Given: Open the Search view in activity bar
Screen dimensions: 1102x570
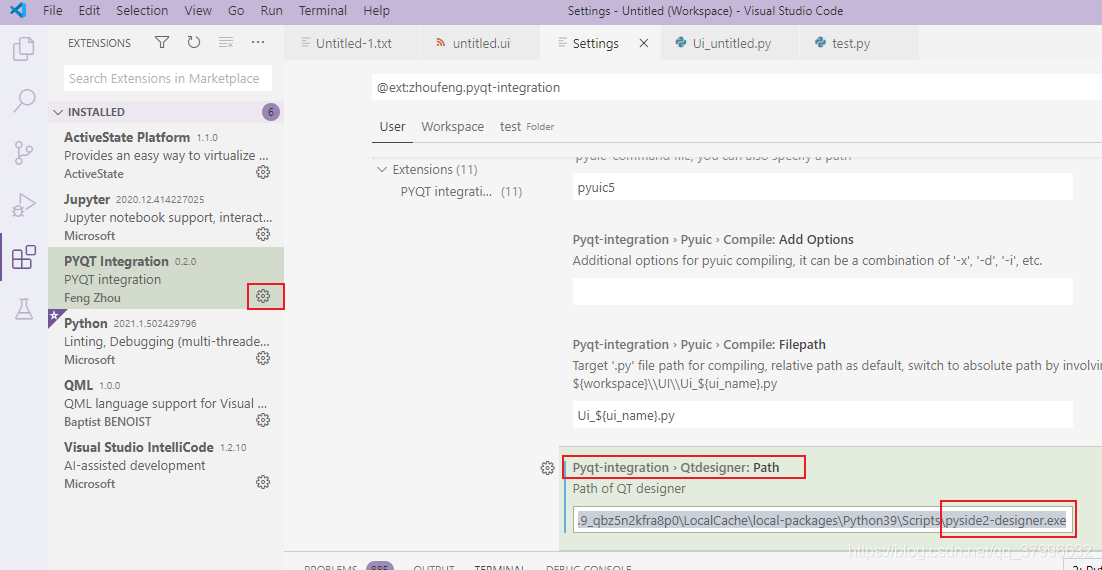Looking at the screenshot, I should pos(24,101).
